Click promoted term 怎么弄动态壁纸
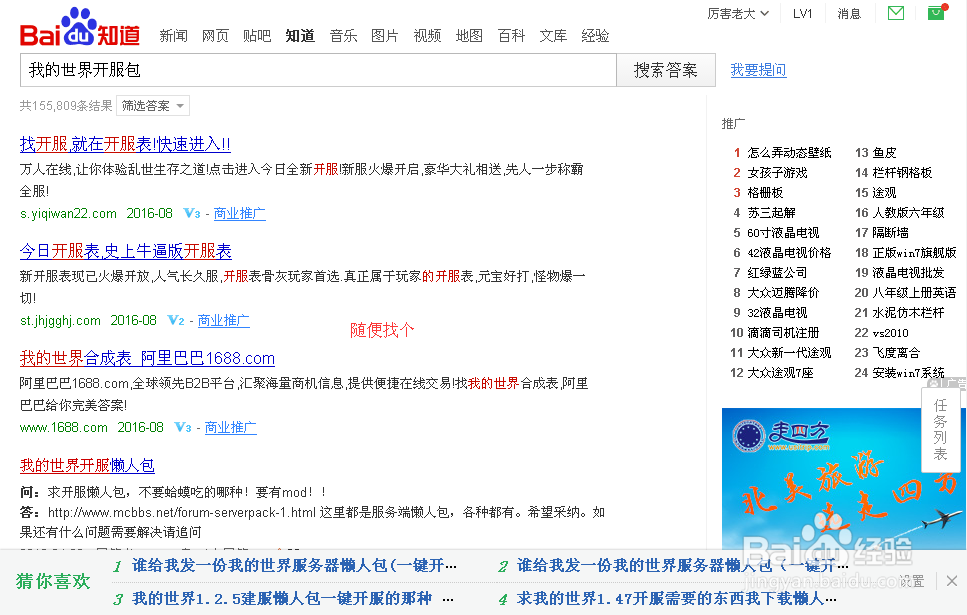 (789, 152)
